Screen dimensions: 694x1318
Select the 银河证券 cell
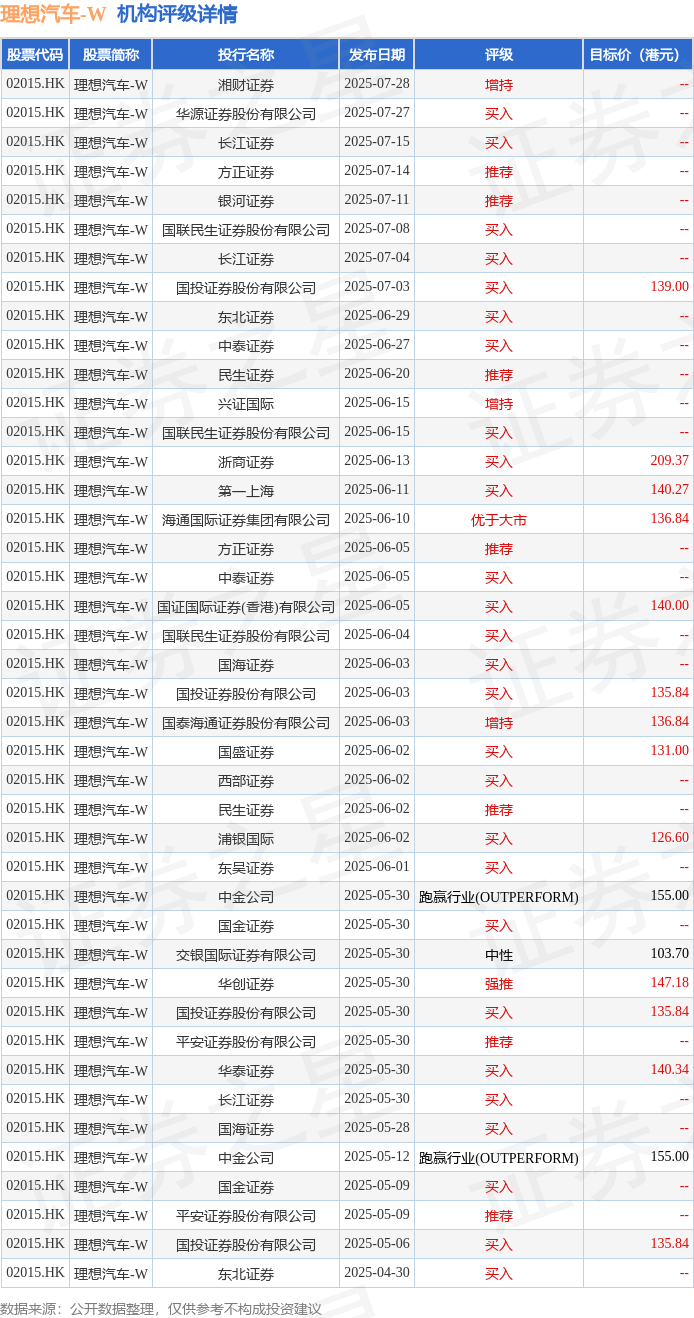click(246, 201)
